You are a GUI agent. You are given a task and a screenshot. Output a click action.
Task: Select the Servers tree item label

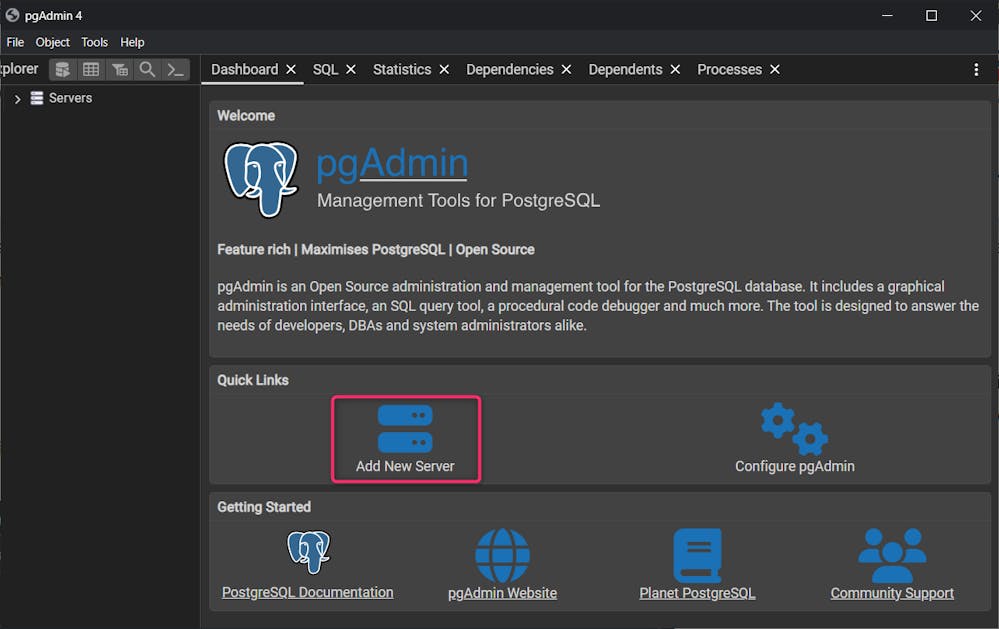71,98
